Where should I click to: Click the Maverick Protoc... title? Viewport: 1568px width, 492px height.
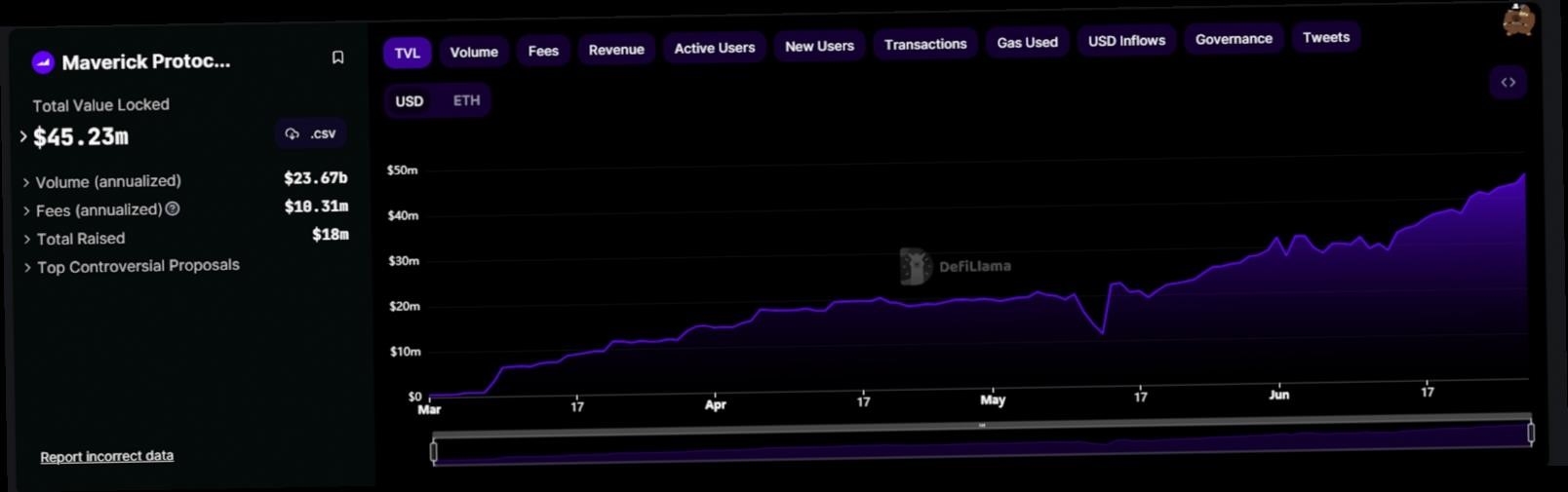coord(146,62)
